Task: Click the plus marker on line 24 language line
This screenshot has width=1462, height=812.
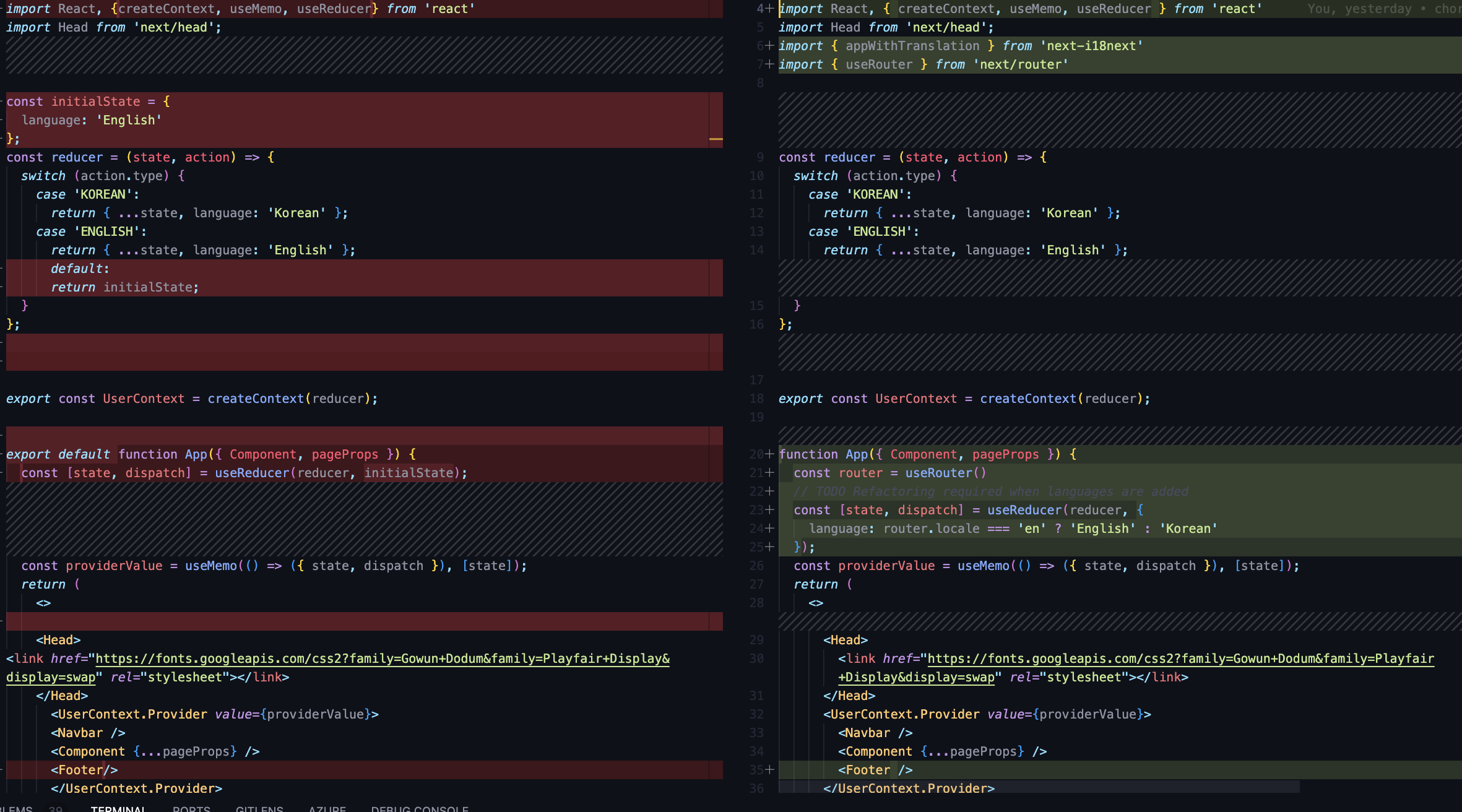Action: (x=769, y=529)
